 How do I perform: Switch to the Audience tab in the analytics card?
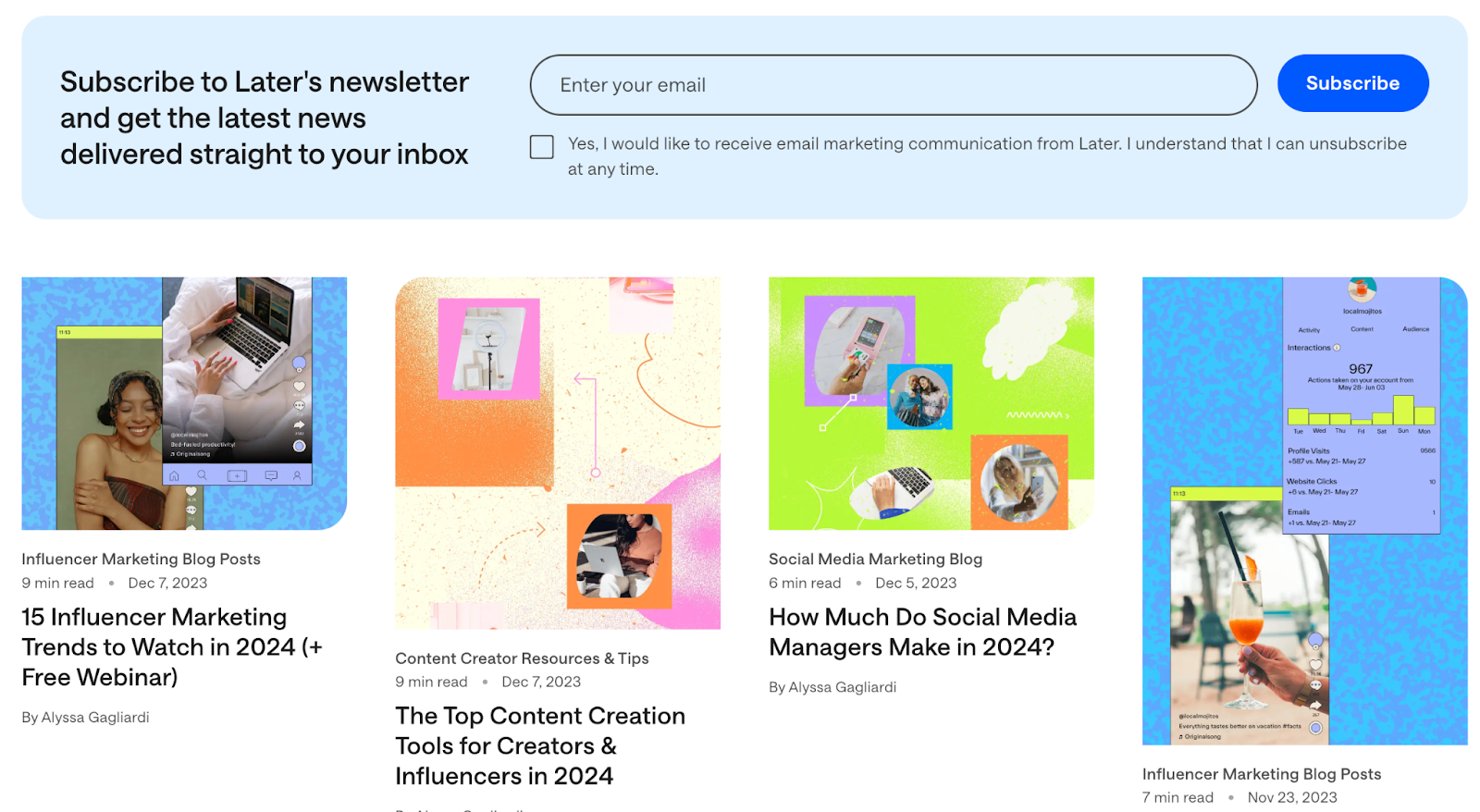pyautogui.click(x=1416, y=329)
